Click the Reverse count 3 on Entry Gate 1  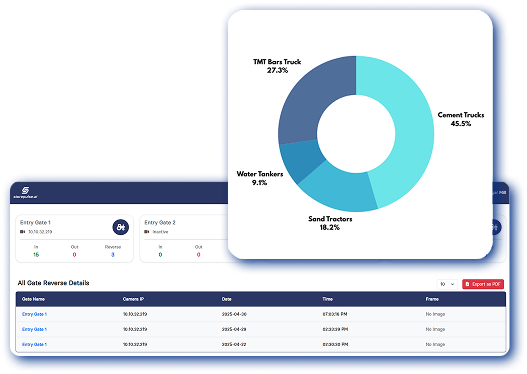click(x=113, y=255)
